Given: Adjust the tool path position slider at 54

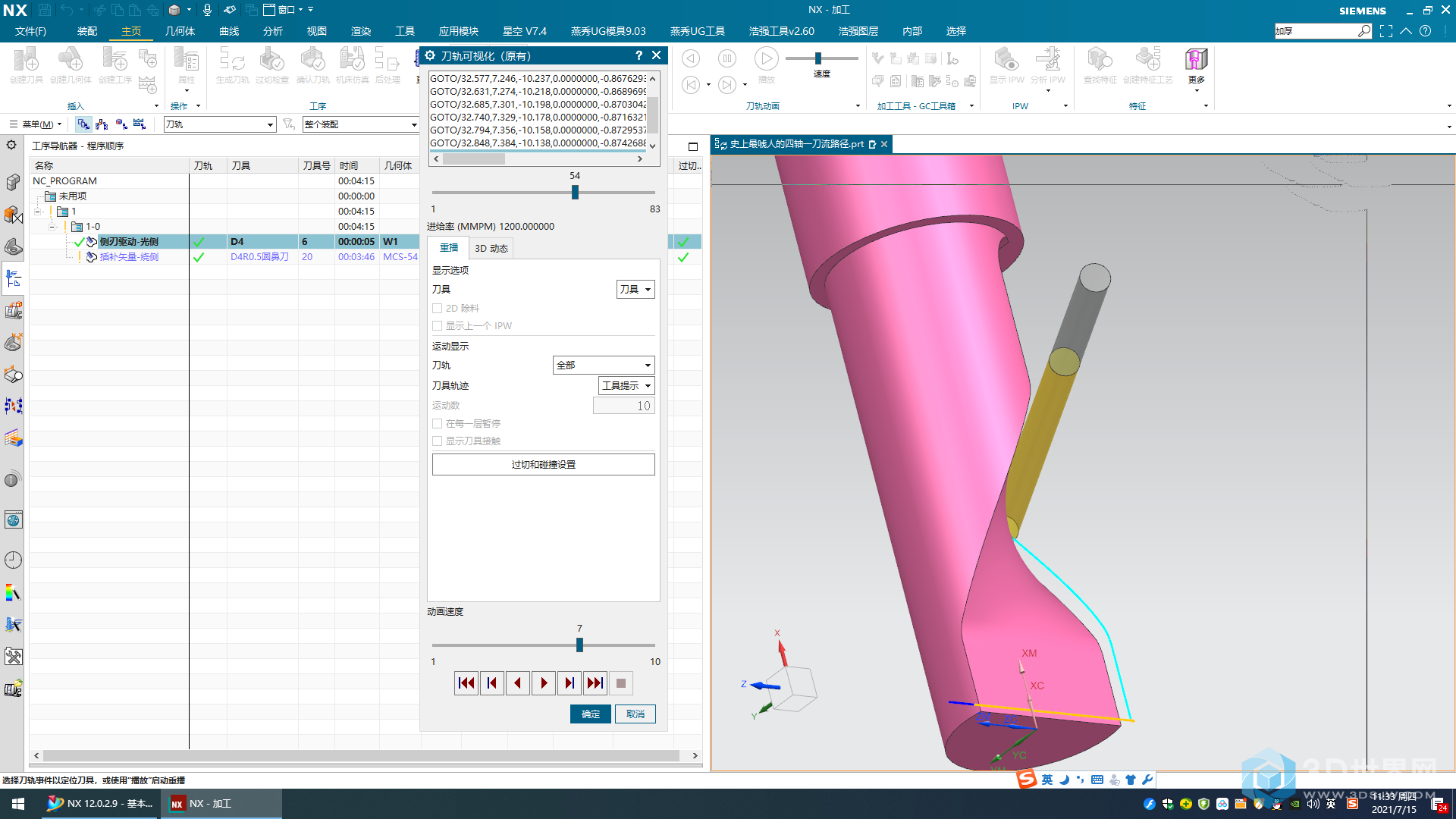Looking at the screenshot, I should coord(575,193).
